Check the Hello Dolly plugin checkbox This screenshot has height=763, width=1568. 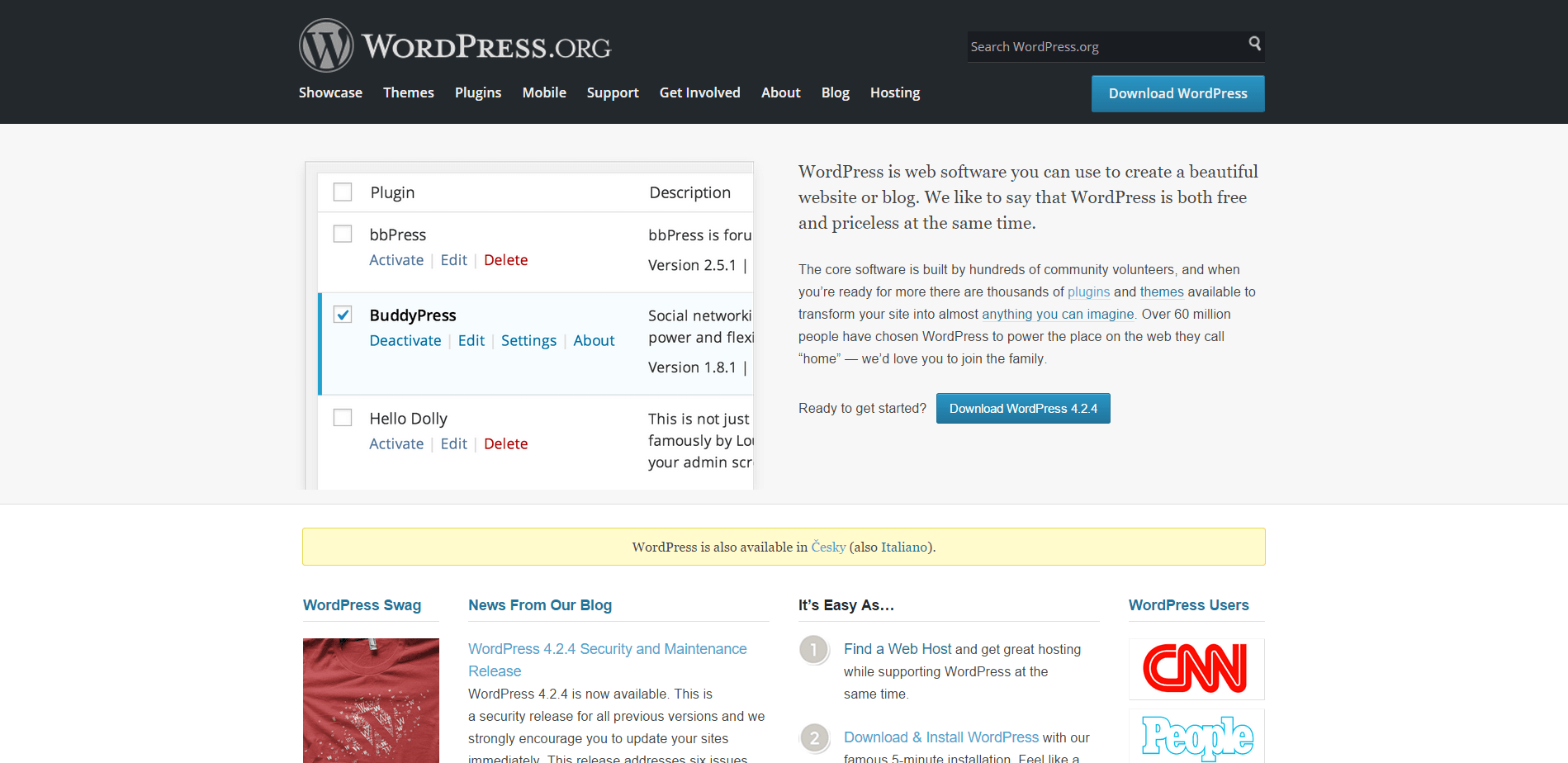(x=343, y=417)
